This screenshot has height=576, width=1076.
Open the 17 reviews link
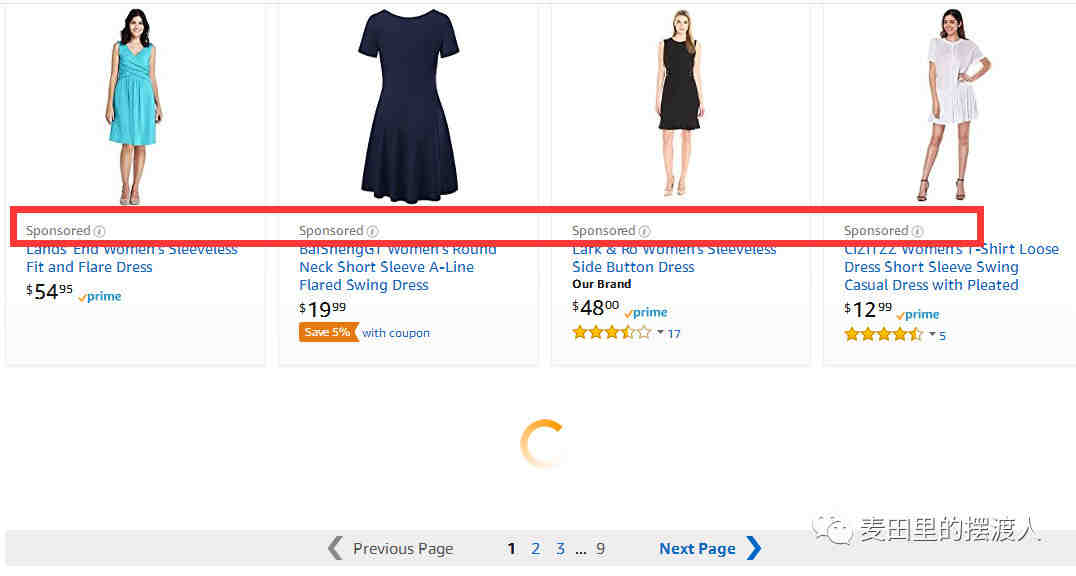coord(674,334)
